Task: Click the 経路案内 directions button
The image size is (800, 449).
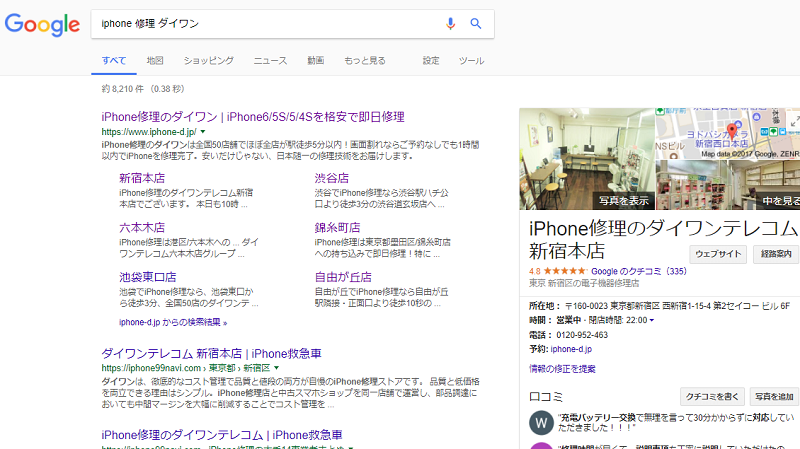Action: pos(777,254)
